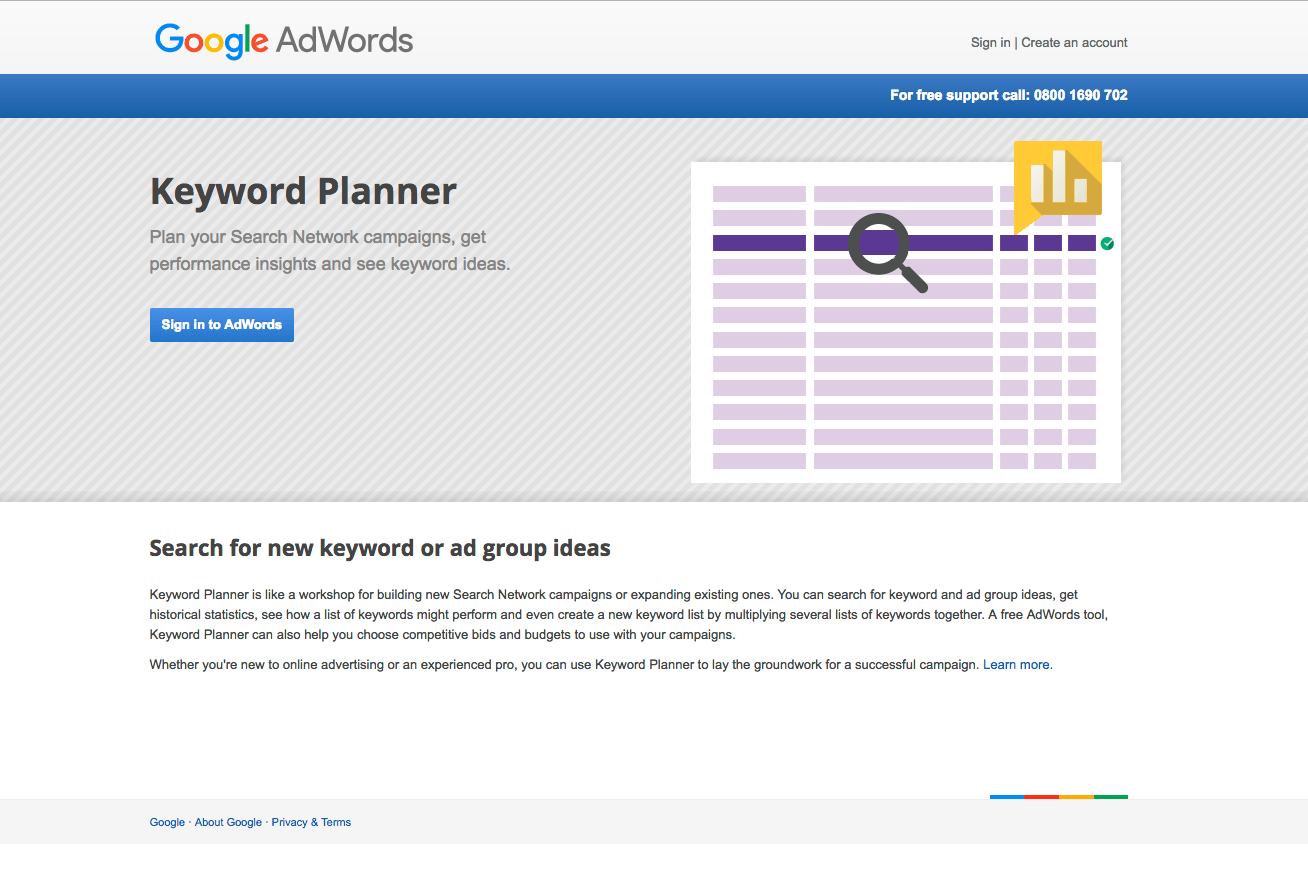The width and height of the screenshot is (1308, 889).
Task: Click the Google AdWords logo
Action: tap(283, 41)
